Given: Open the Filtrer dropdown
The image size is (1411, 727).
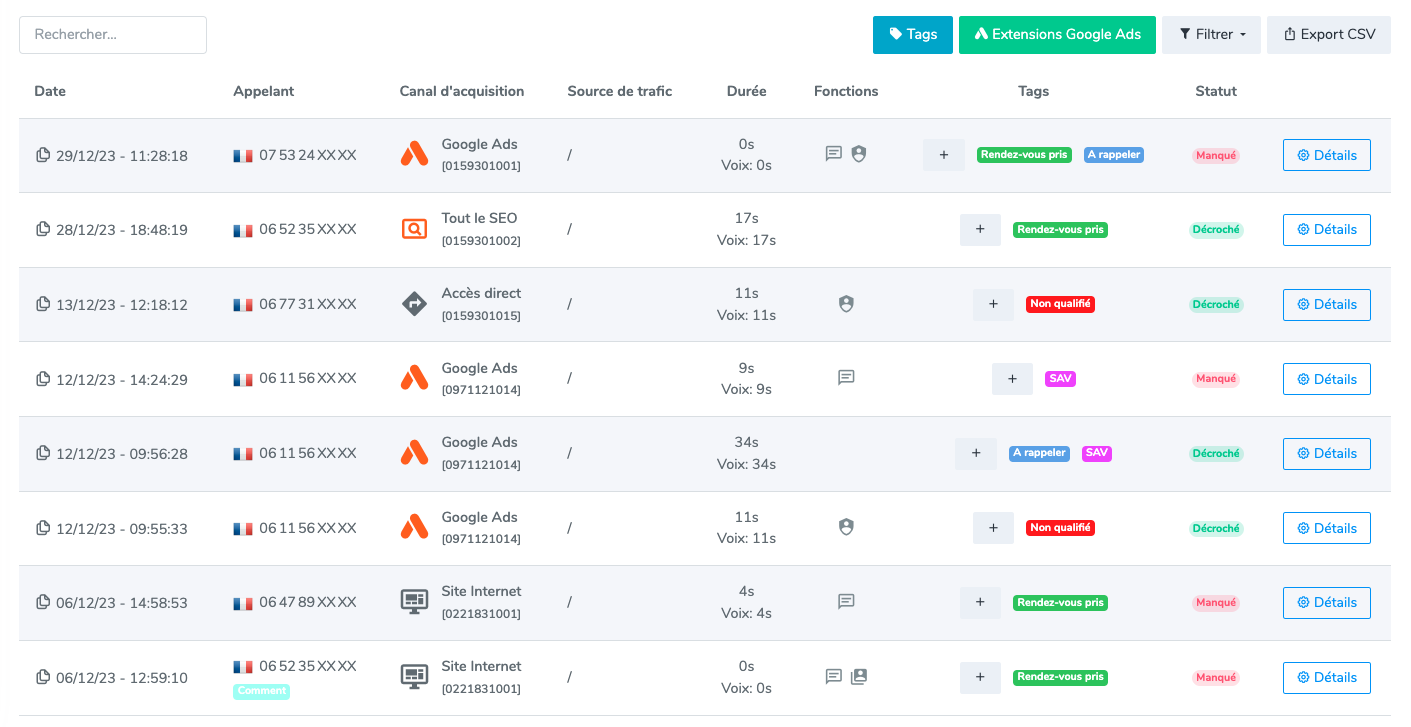Looking at the screenshot, I should (1211, 34).
